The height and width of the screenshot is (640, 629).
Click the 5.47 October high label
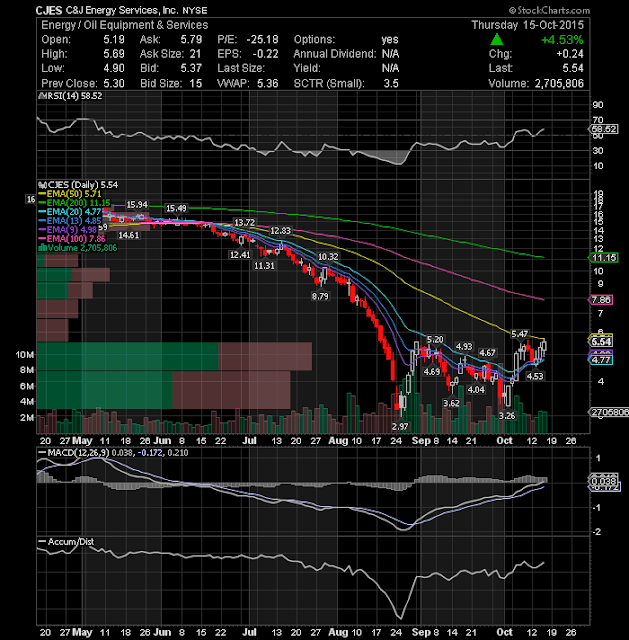point(520,334)
